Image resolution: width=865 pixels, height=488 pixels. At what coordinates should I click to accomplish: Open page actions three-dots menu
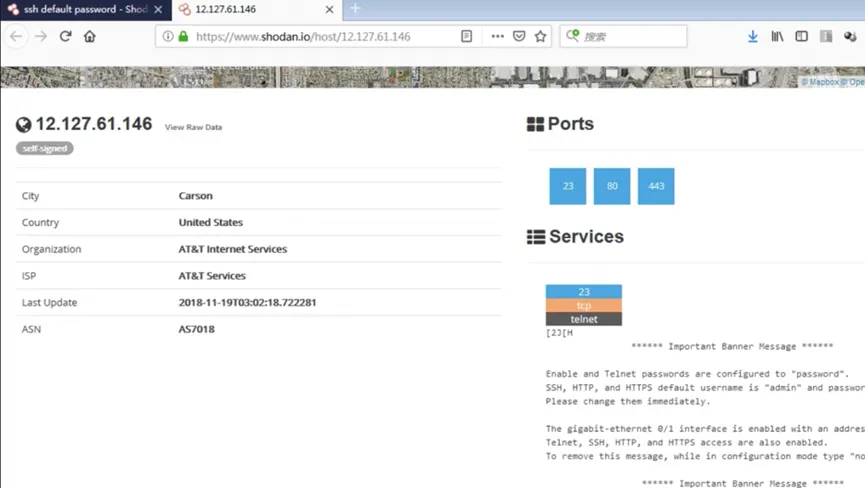497,36
